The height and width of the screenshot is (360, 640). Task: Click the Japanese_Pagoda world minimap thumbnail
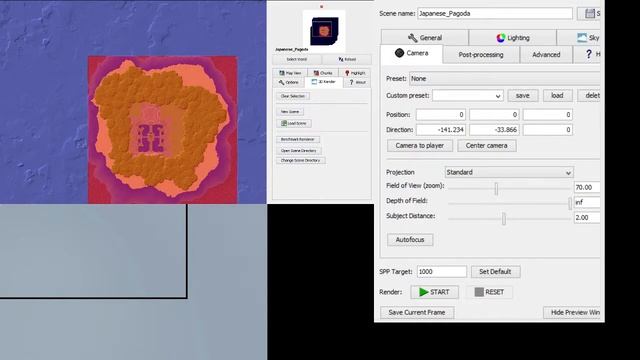(324, 31)
